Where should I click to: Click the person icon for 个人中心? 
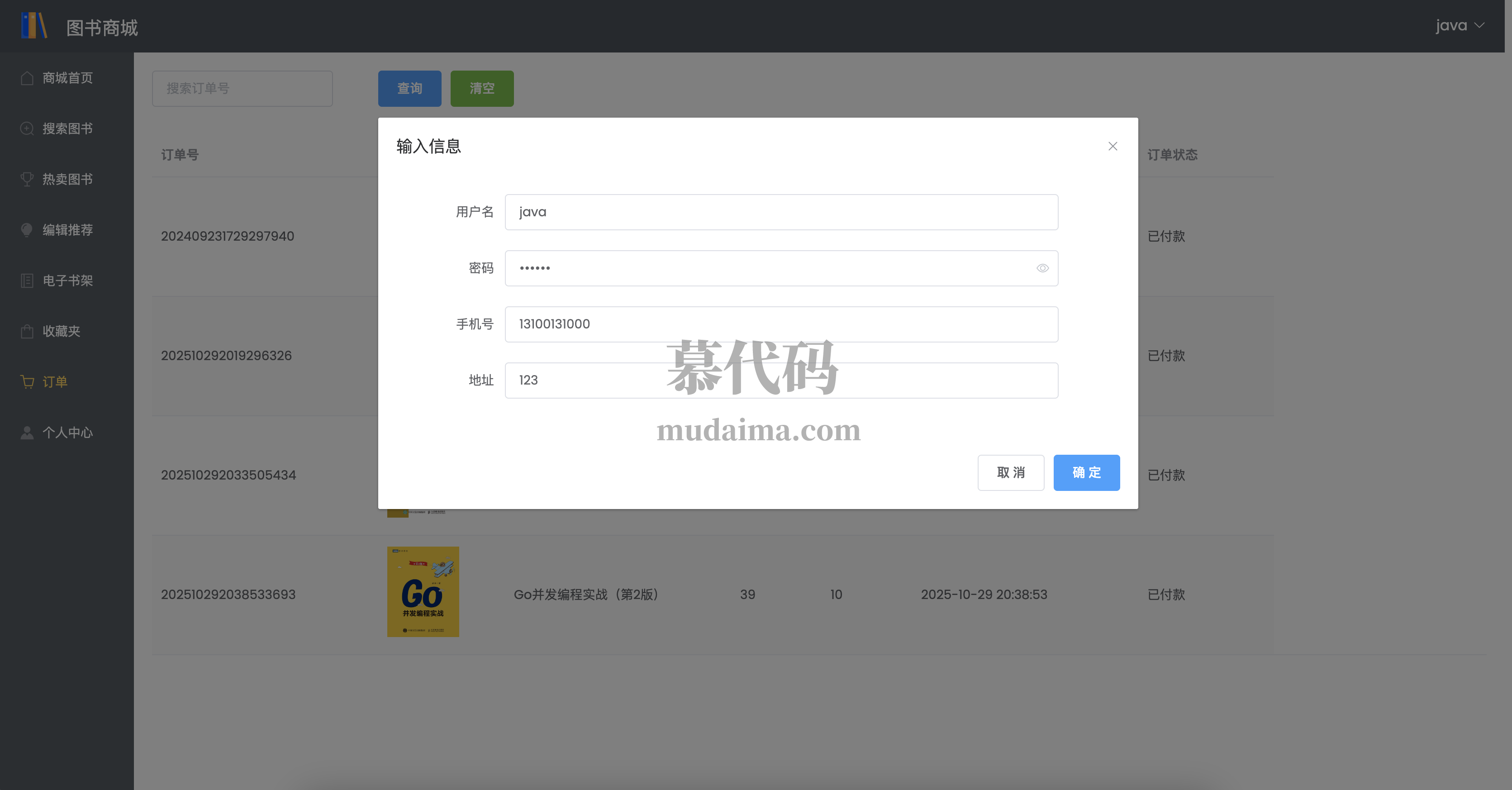tap(27, 433)
